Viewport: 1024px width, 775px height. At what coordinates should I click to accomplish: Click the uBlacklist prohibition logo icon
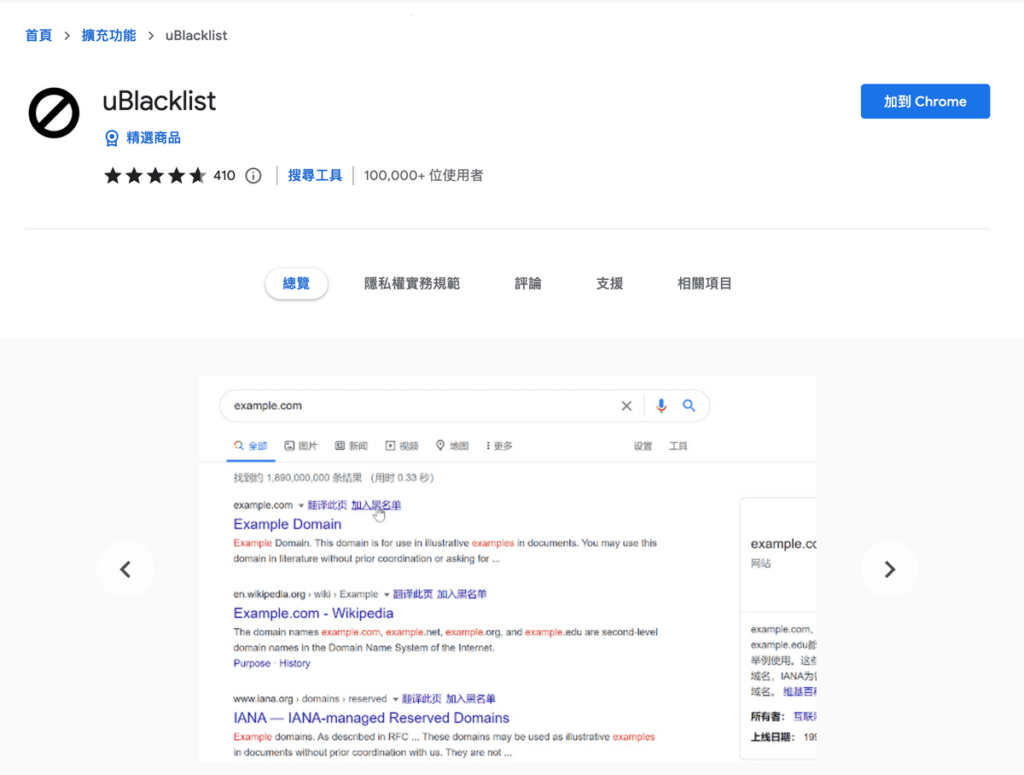coord(54,113)
